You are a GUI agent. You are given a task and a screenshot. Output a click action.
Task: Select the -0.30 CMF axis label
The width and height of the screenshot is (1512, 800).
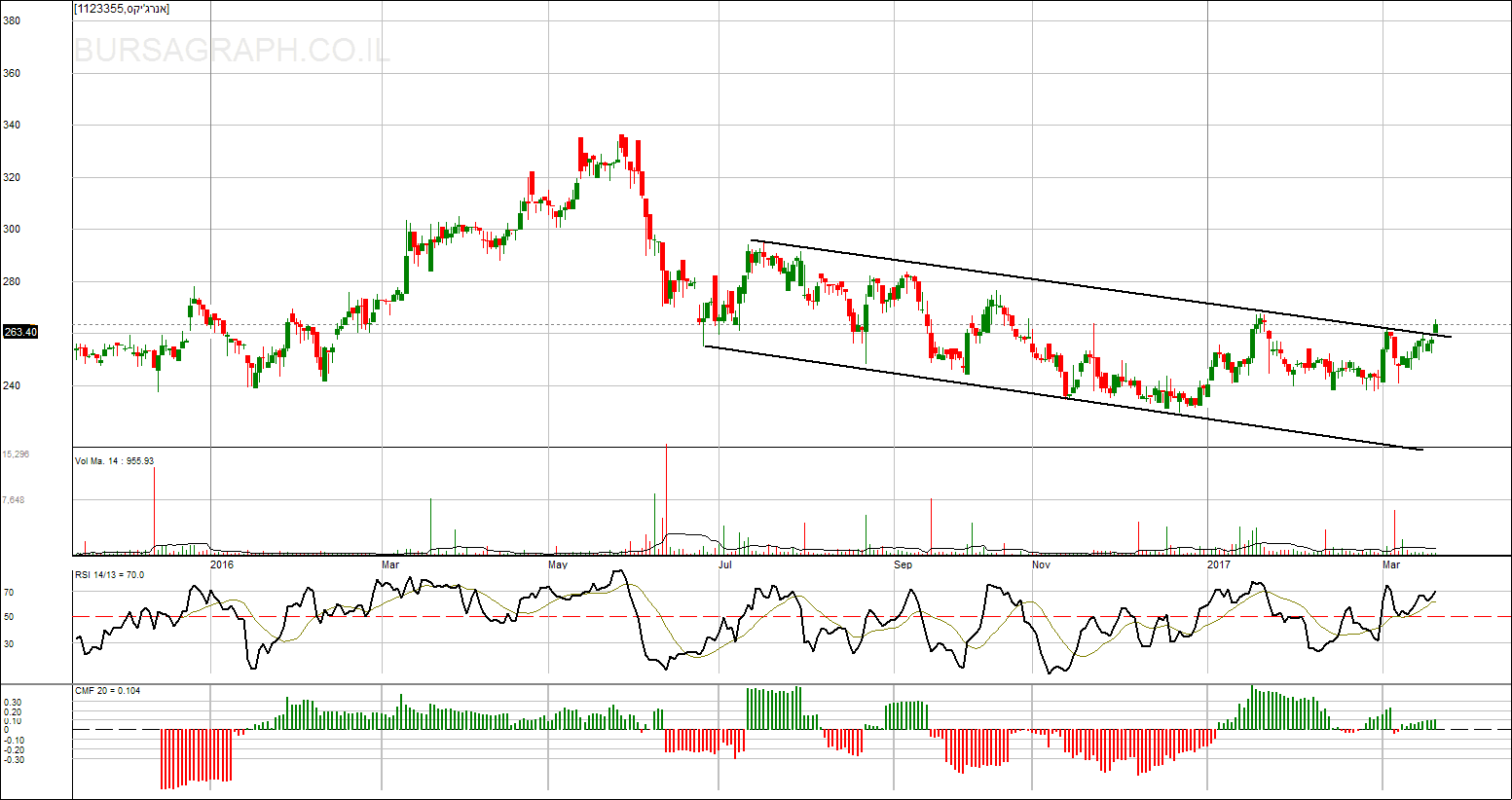pyautogui.click(x=14, y=759)
